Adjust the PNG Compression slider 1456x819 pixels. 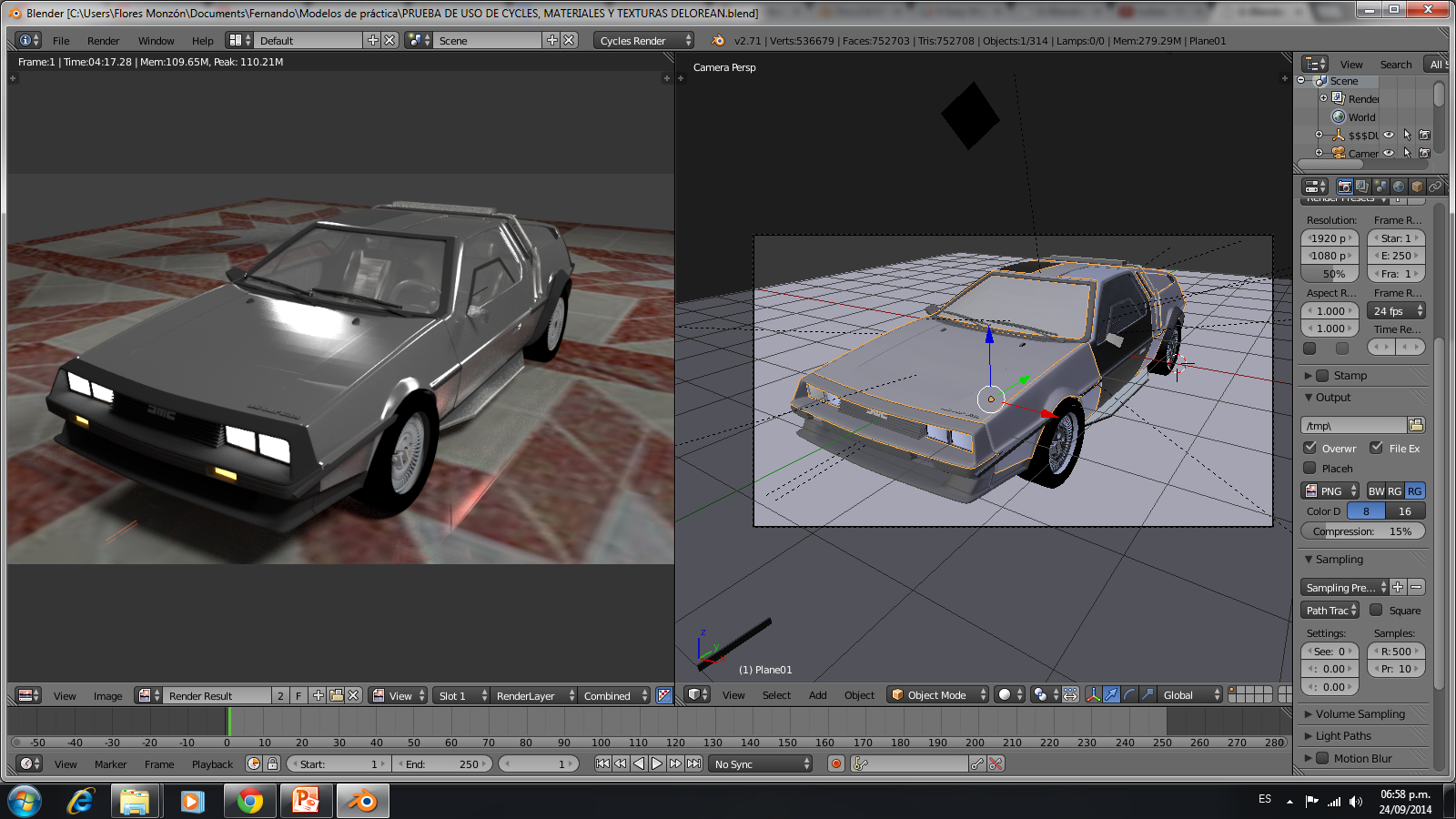pos(1362,531)
